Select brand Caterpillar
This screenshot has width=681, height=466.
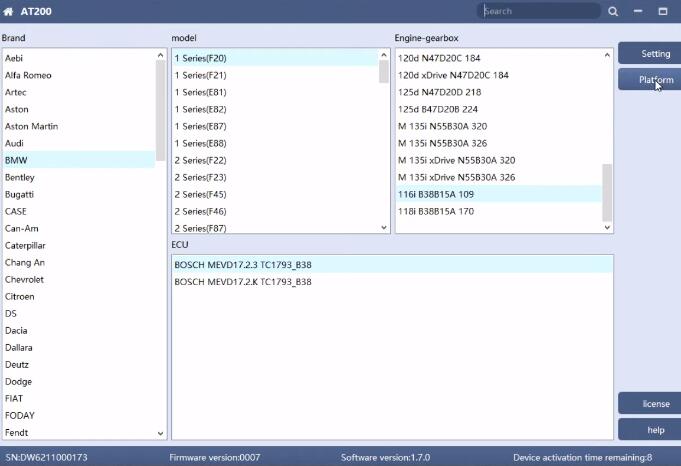pos(79,245)
